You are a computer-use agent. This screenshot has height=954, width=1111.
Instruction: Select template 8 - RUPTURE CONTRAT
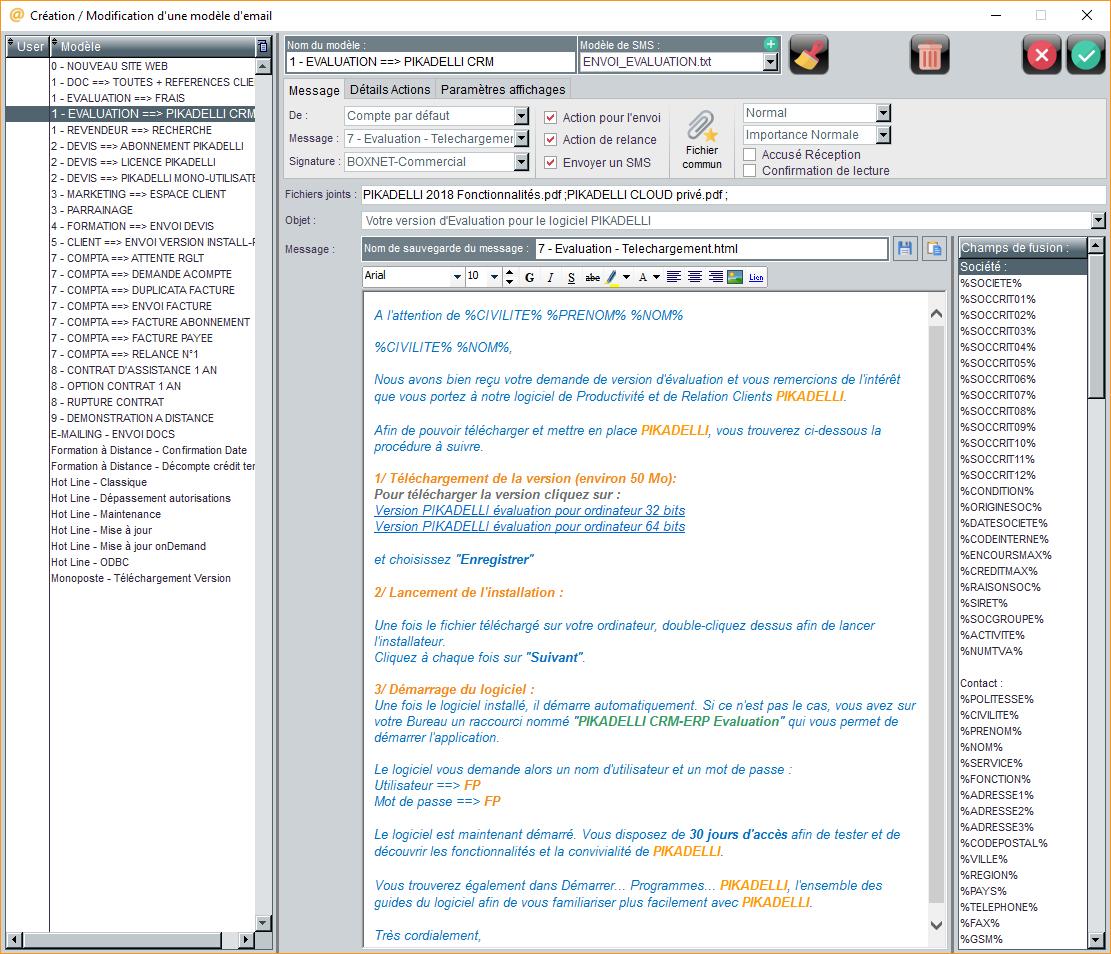(152, 402)
